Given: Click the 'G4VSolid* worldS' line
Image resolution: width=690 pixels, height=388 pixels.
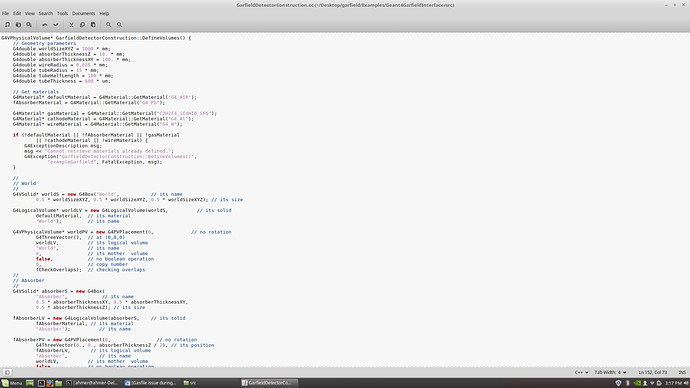Looking at the screenshot, I should 97,194.
